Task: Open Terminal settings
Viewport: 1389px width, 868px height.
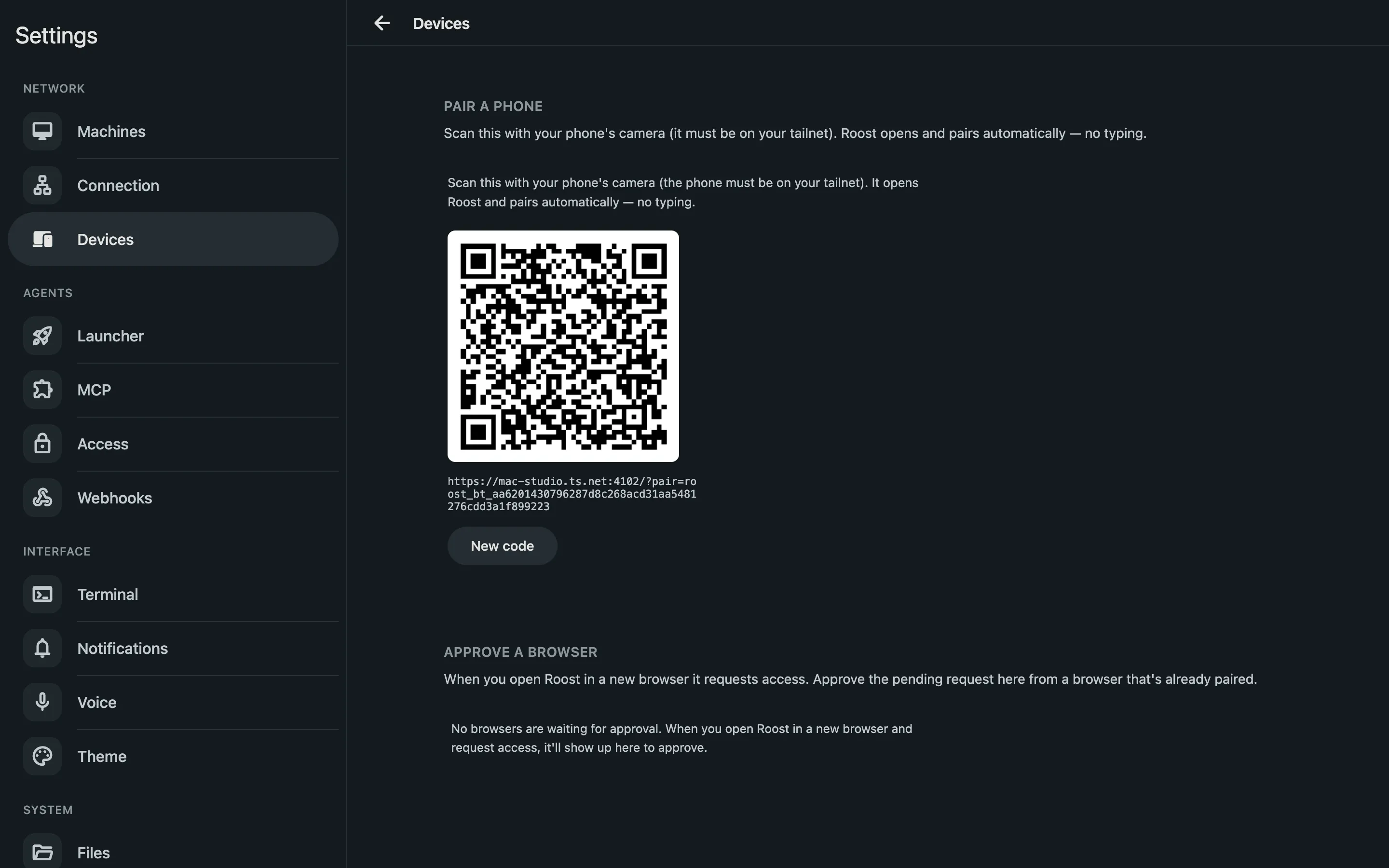Action: pos(173,594)
